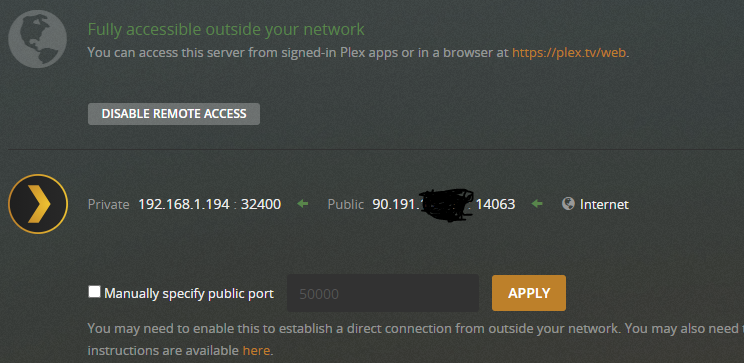The width and height of the screenshot is (744, 363).
Task: Open the https://plex.tv/web link
Action: coord(569,53)
